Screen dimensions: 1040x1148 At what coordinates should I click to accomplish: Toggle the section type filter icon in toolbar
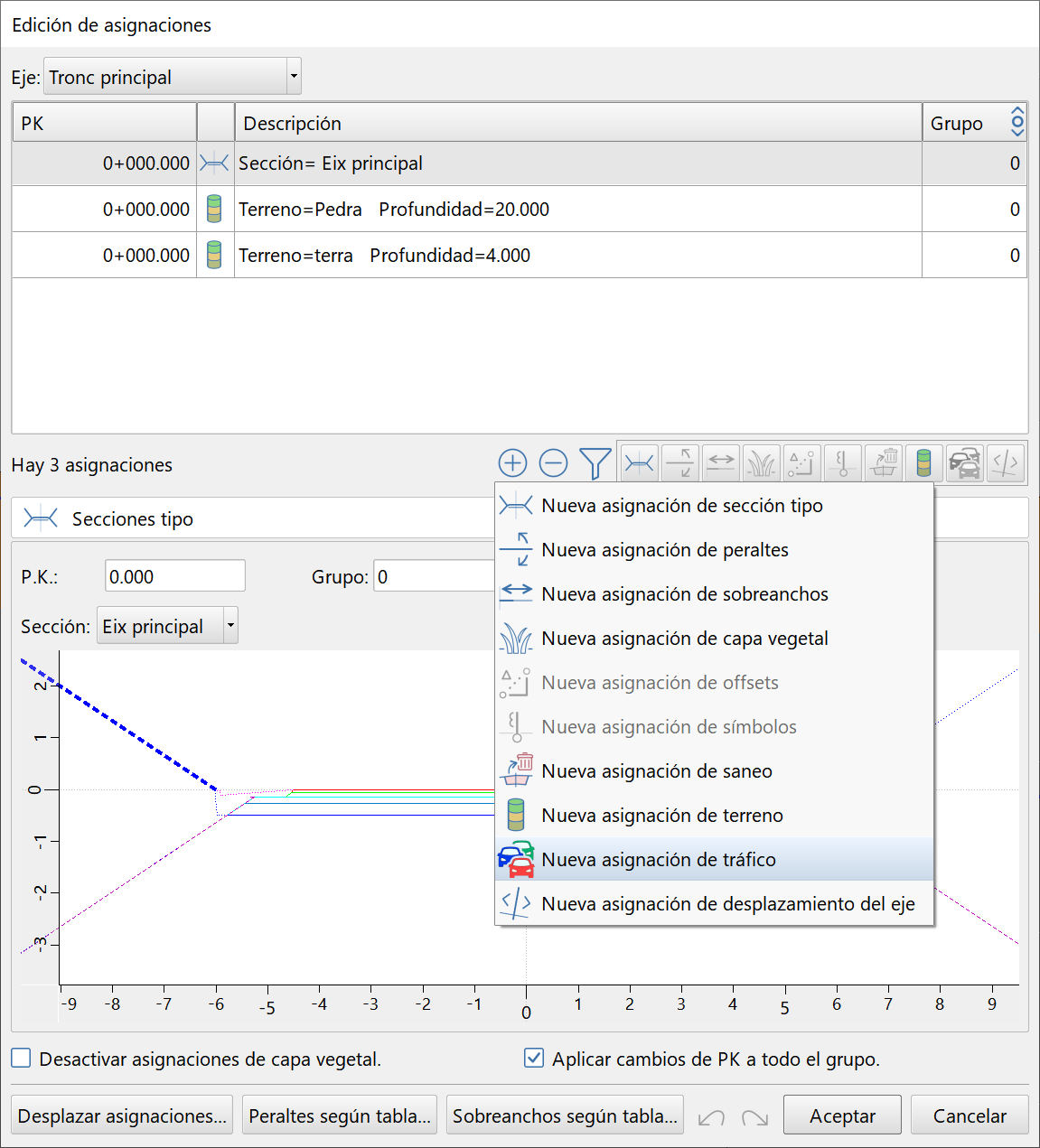pos(640,463)
